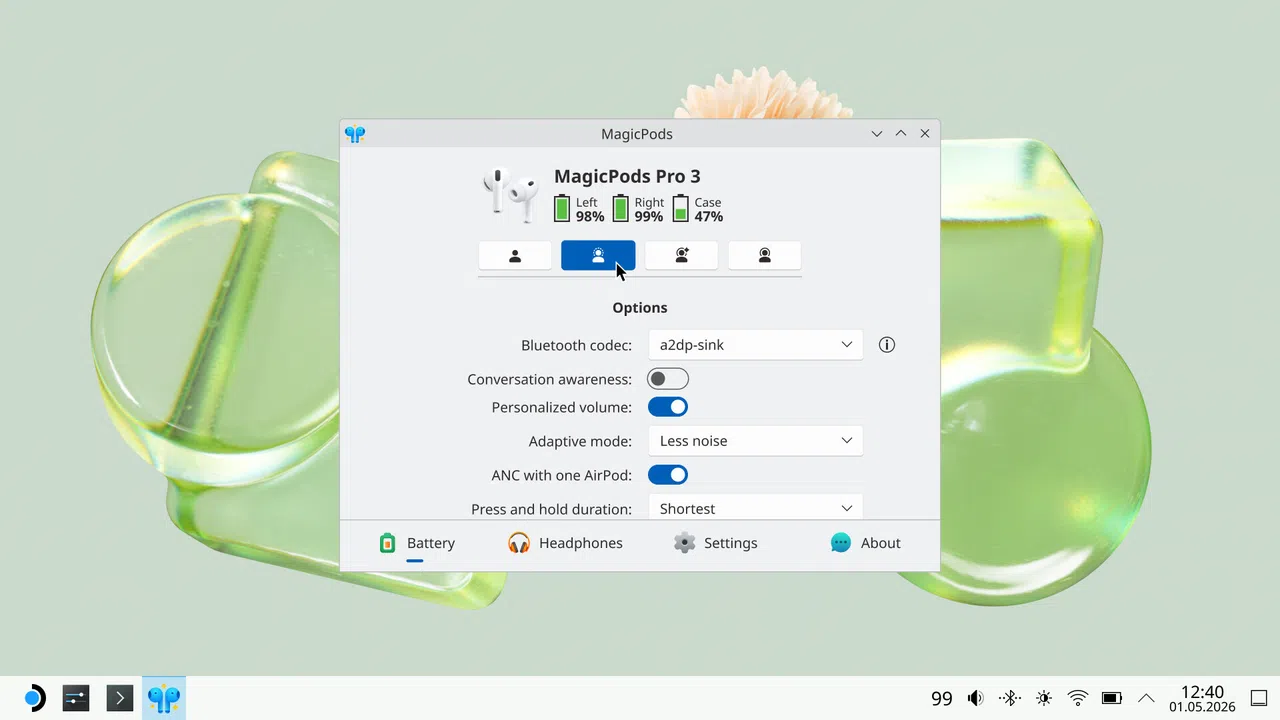Open the system settings sliders taskbar icon
Viewport: 1280px width, 720px height.
tap(76, 698)
